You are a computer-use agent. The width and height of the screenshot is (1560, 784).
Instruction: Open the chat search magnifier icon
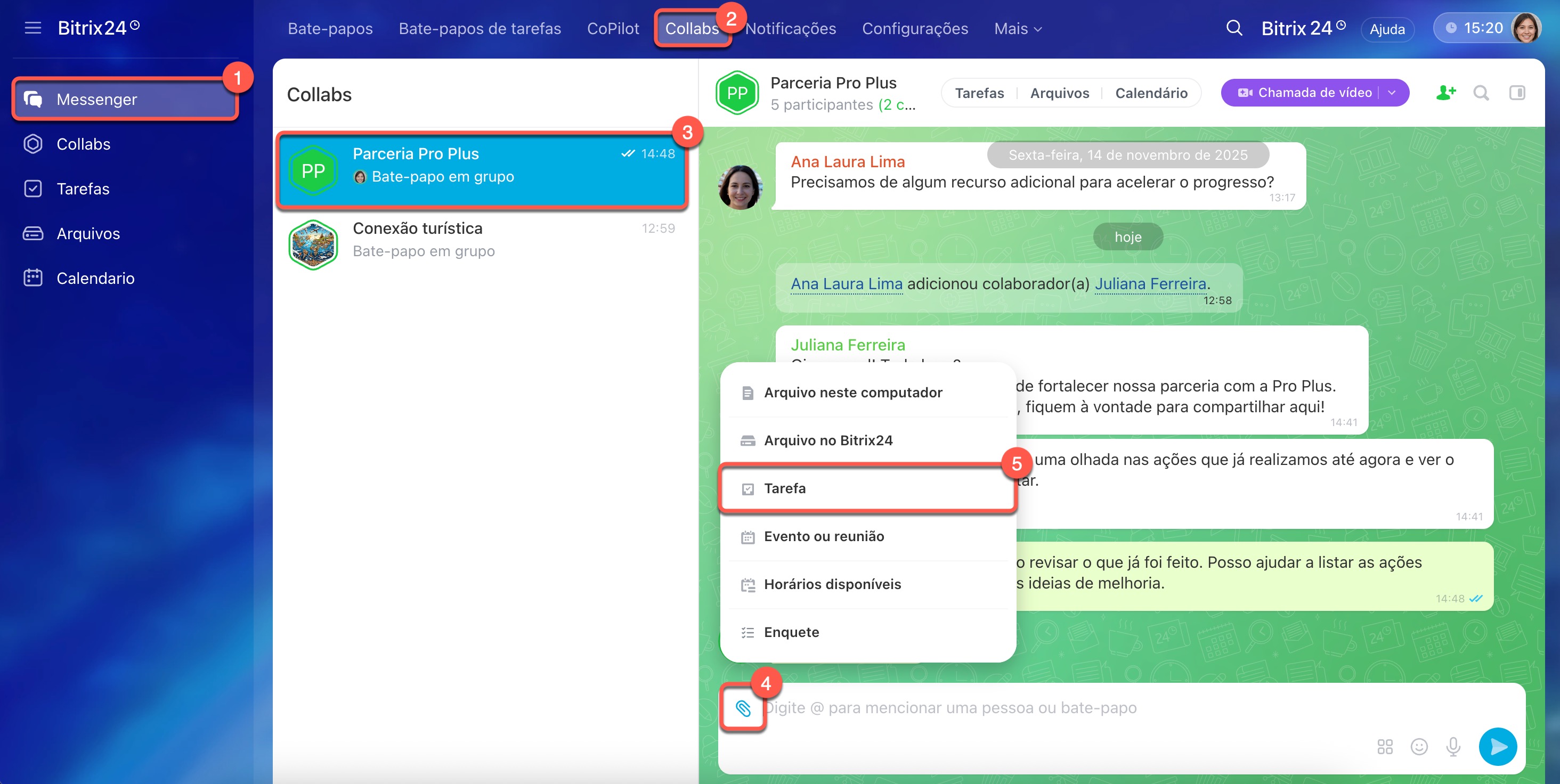pos(1481,93)
